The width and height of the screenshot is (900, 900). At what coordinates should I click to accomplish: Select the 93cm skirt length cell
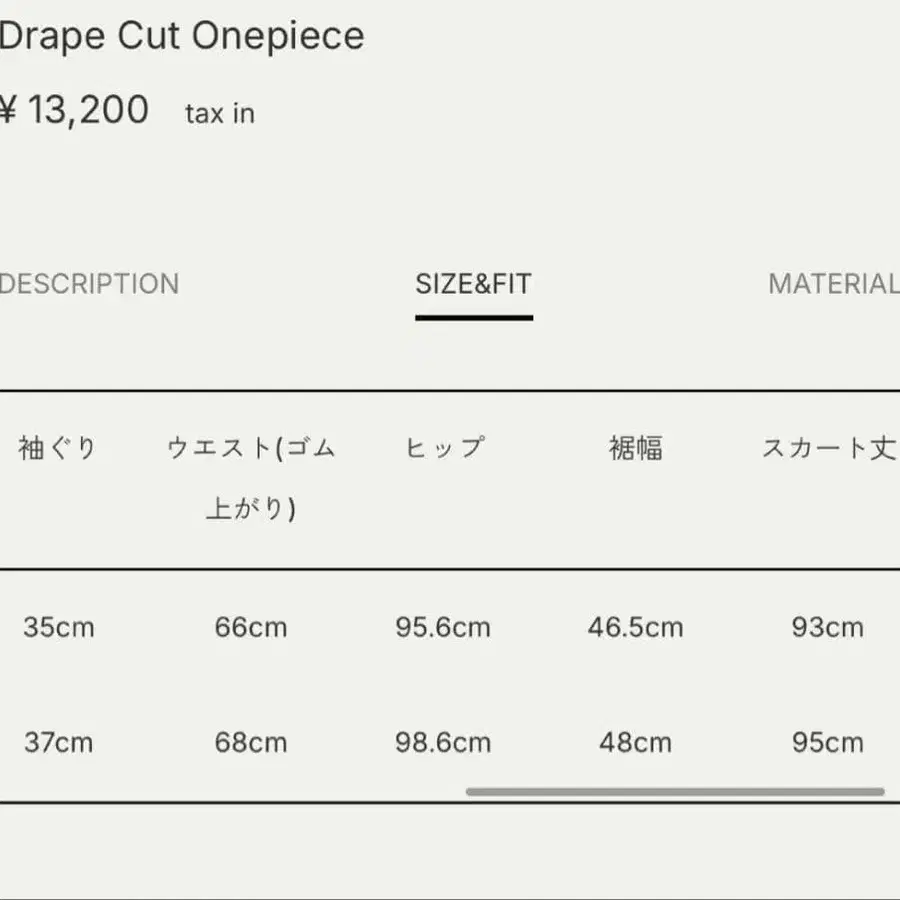[x=828, y=628]
